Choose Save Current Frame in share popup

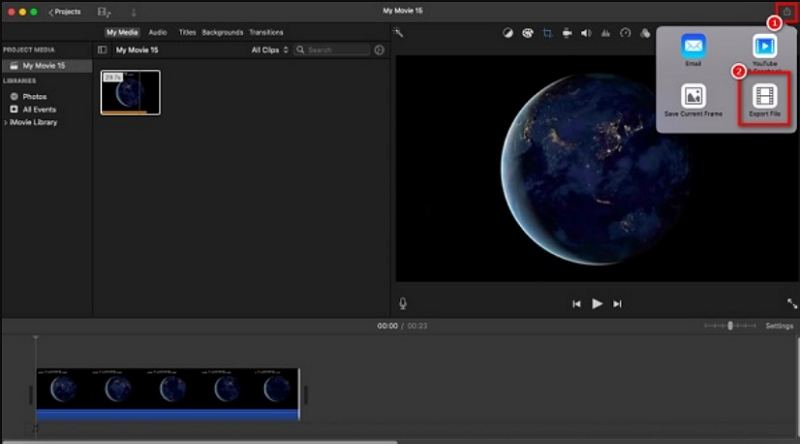click(x=693, y=100)
